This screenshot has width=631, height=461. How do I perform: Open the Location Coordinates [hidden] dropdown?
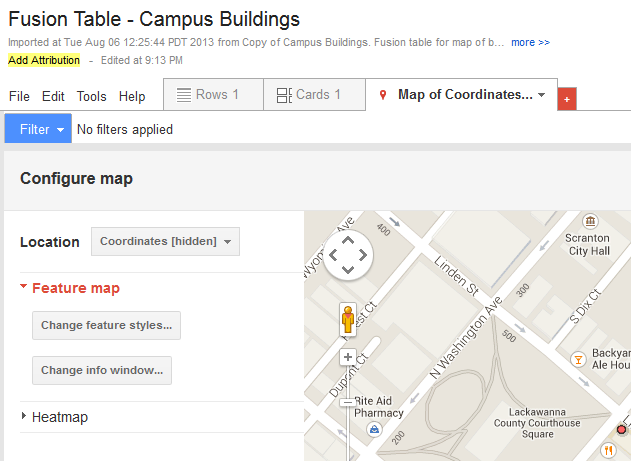point(165,241)
